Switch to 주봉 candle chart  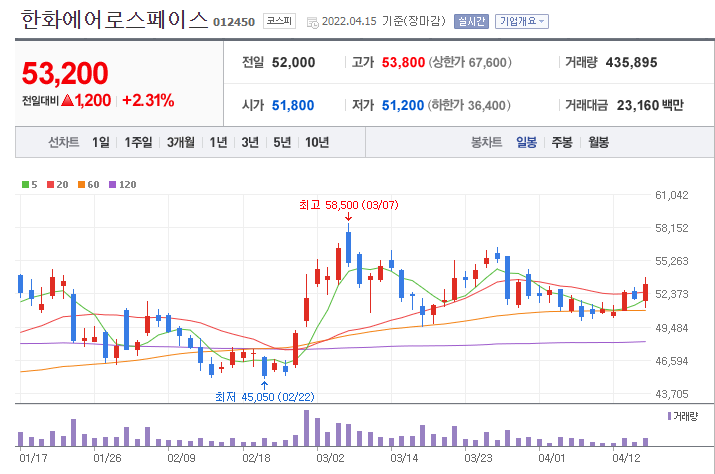point(562,142)
